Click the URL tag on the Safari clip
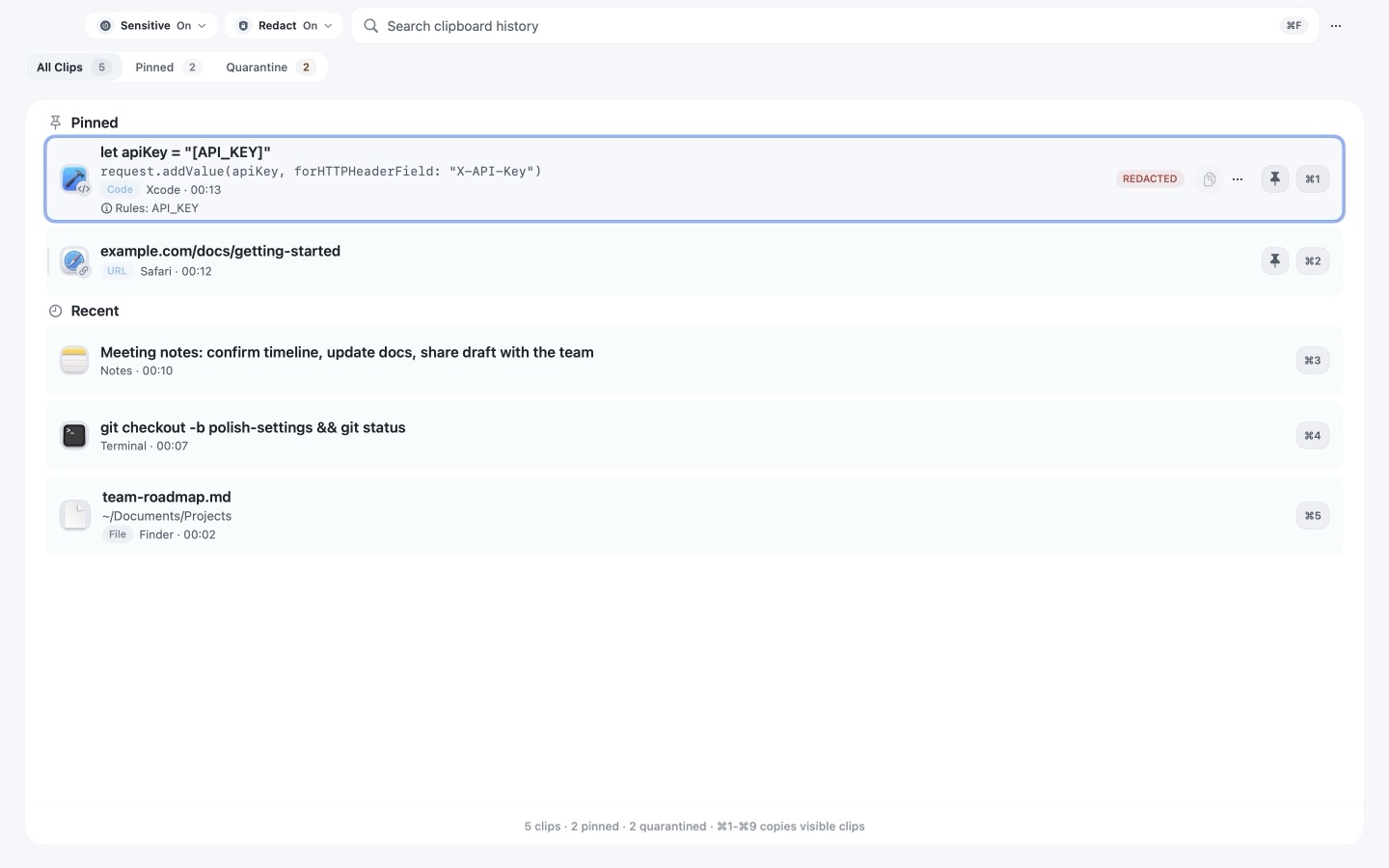This screenshot has height=868, width=1389. [117, 271]
